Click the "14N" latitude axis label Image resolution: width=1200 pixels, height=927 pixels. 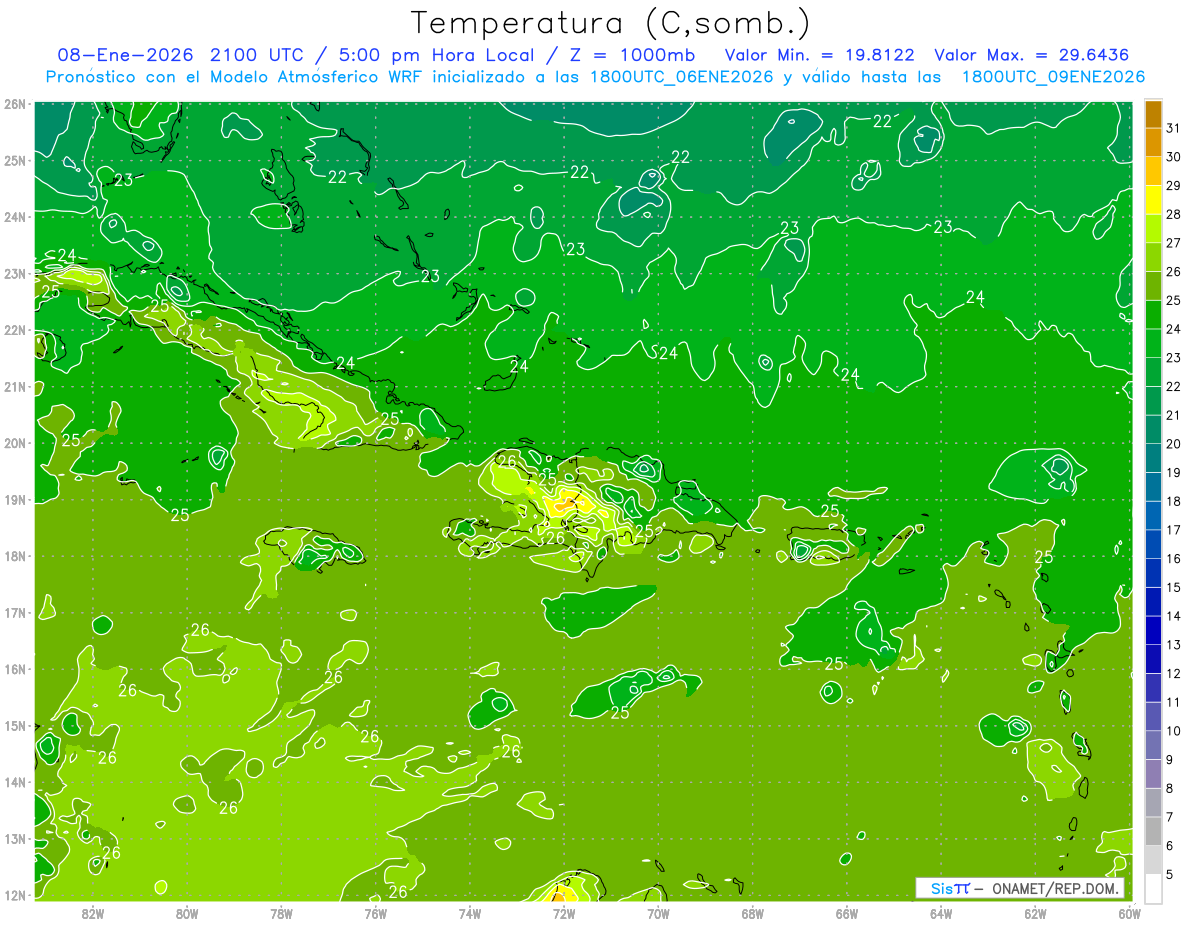coord(14,782)
